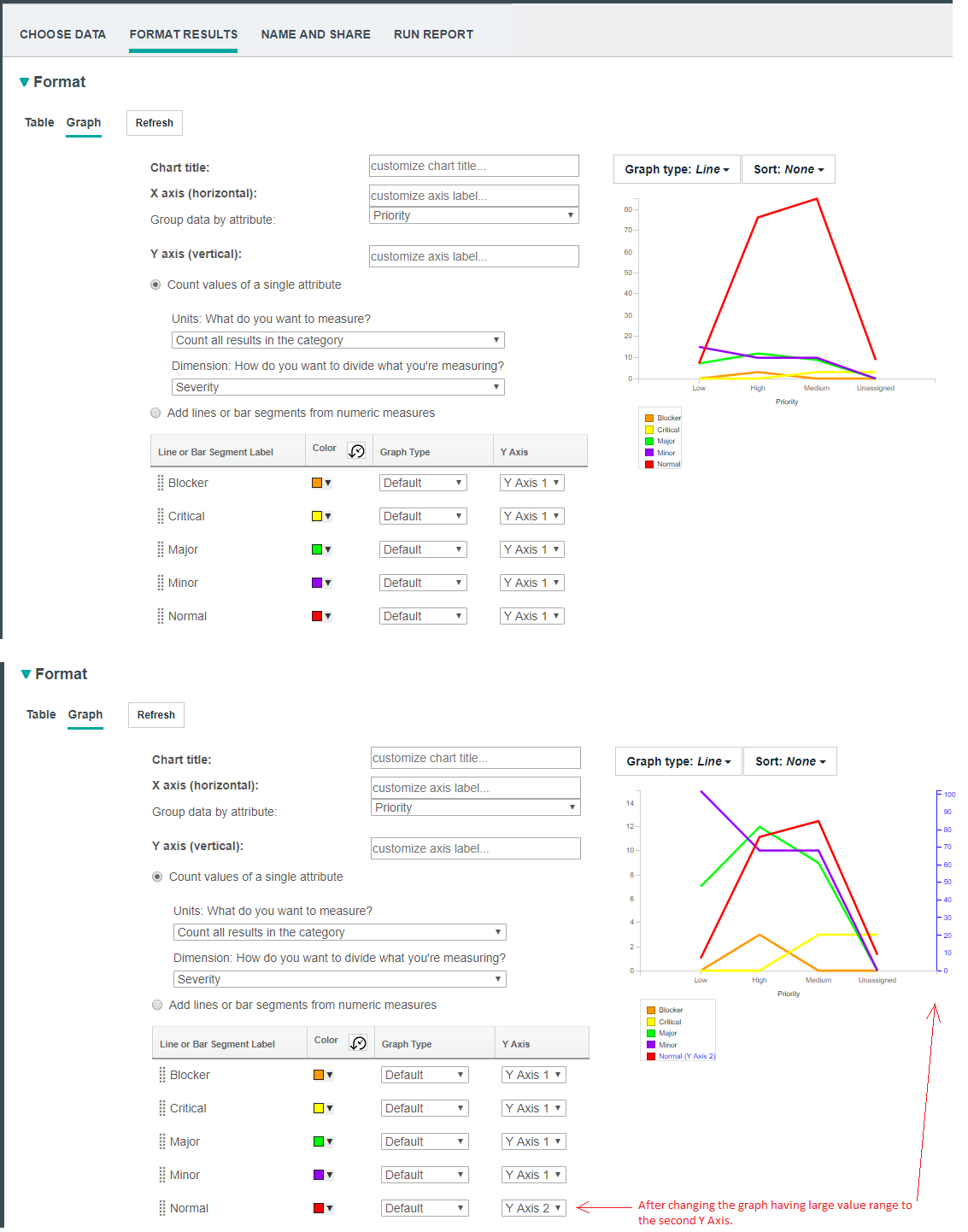Select "Add lines or bar segments" radio in the upper section

click(155, 413)
